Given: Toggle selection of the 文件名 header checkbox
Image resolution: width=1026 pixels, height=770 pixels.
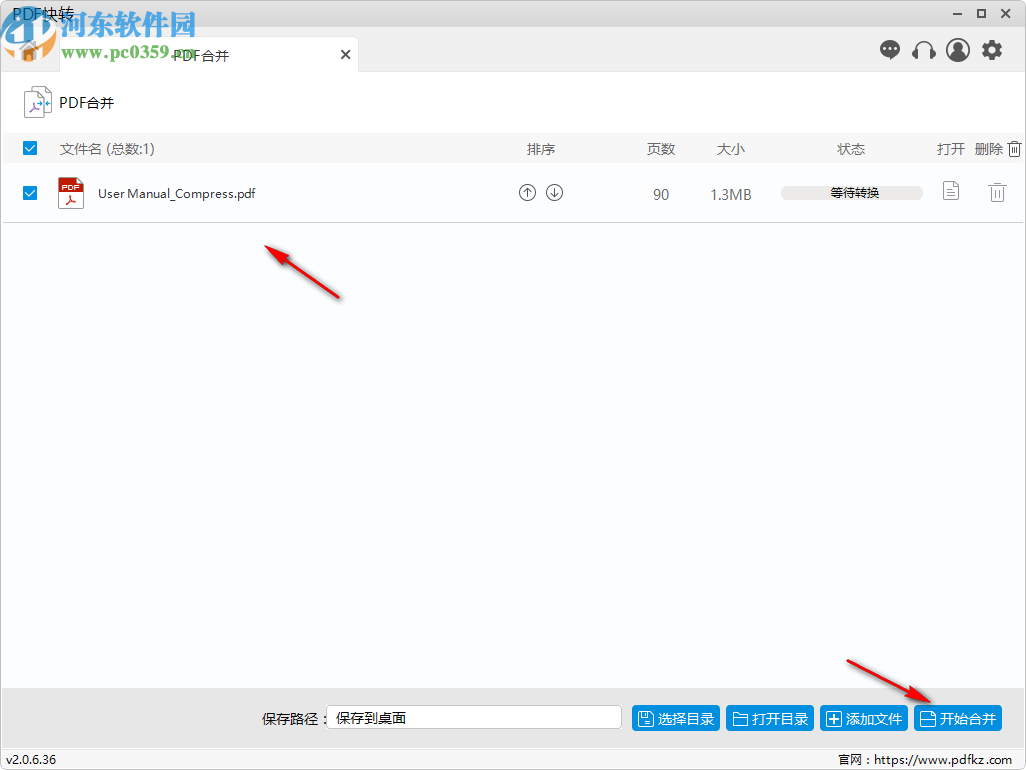Looking at the screenshot, I should click(x=30, y=148).
